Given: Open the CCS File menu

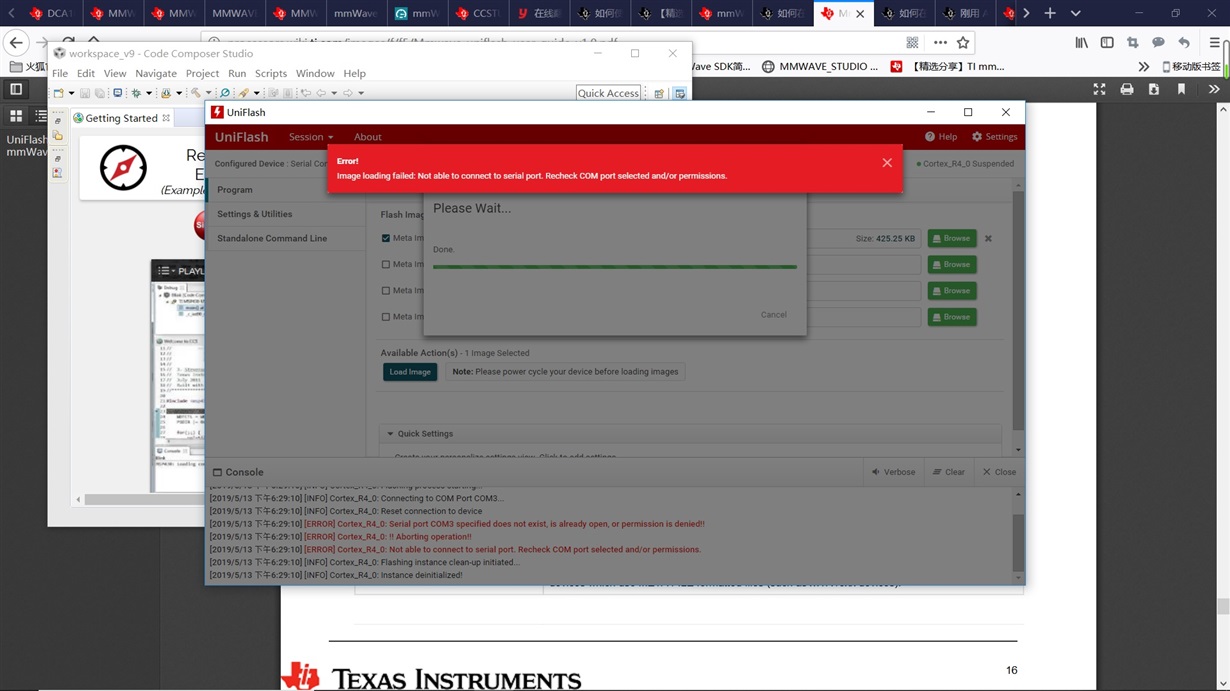Looking at the screenshot, I should click(60, 74).
